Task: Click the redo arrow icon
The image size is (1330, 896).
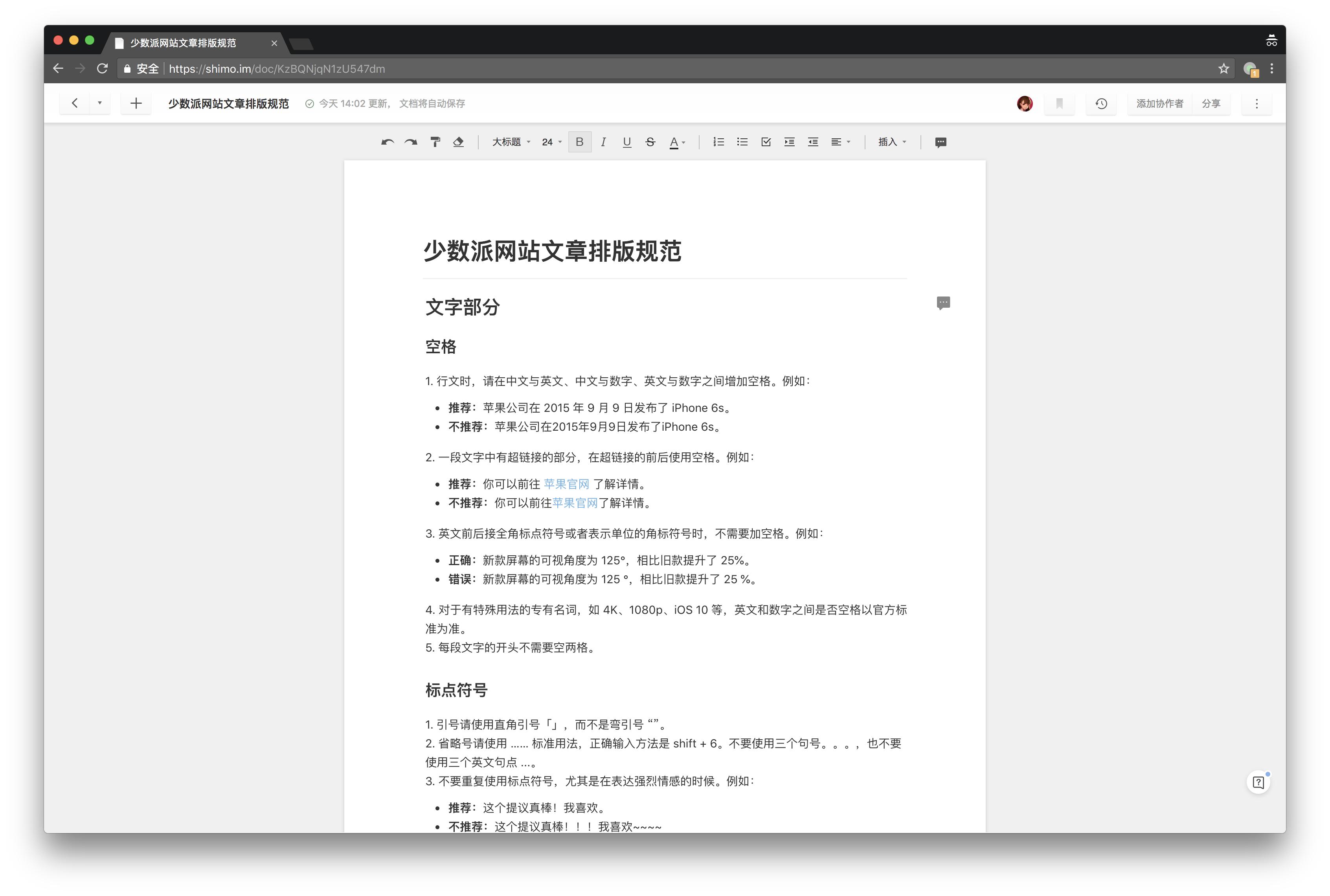Action: click(411, 142)
